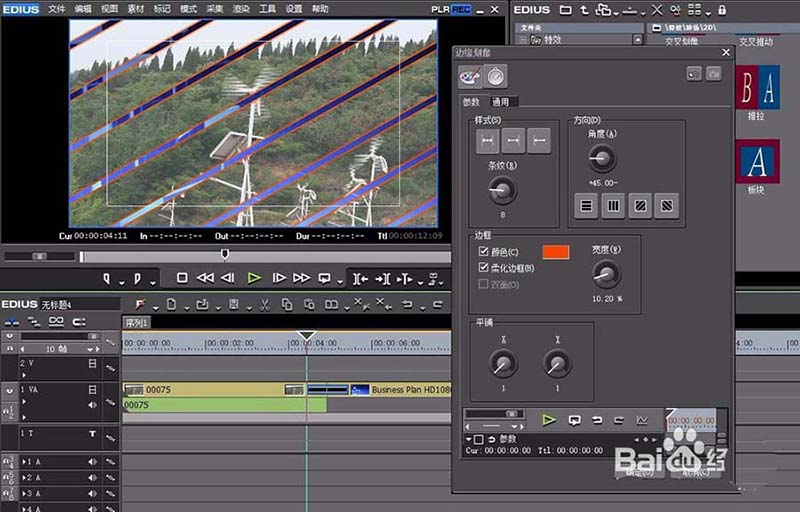
Task: Toggle loop playback in player
Action: point(324,278)
